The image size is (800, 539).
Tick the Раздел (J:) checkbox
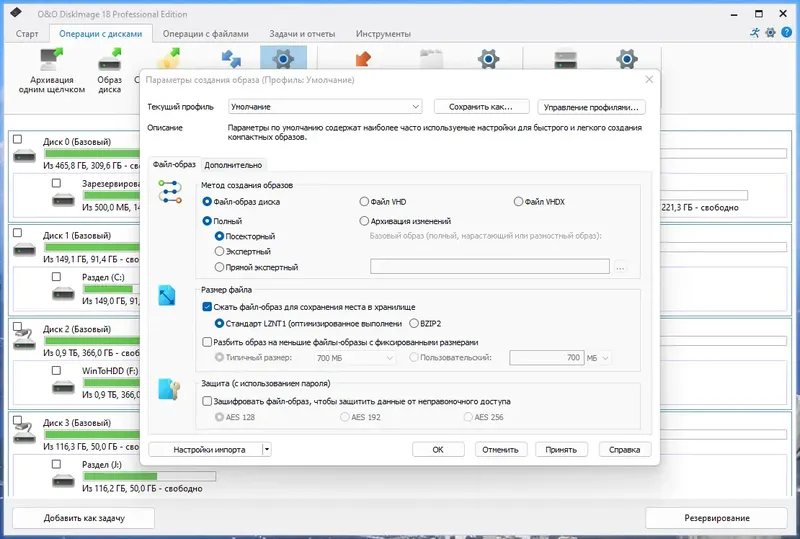coord(56,464)
